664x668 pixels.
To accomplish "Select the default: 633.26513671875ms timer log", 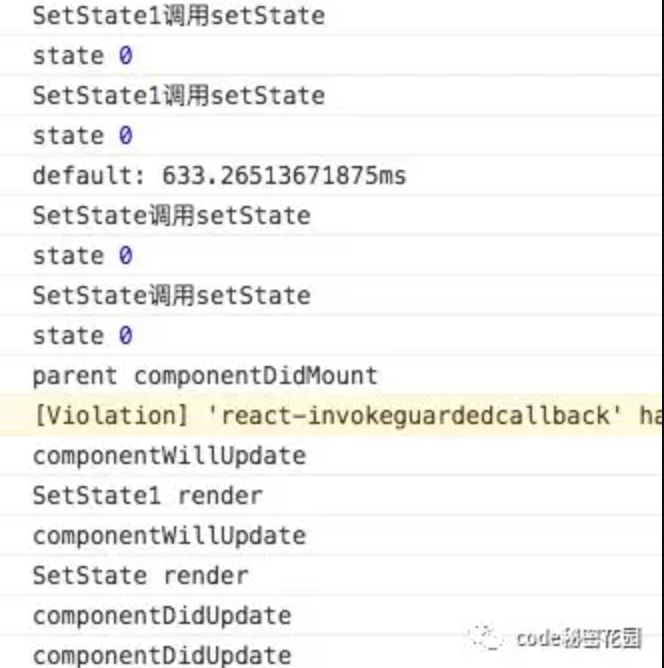I will (219, 176).
